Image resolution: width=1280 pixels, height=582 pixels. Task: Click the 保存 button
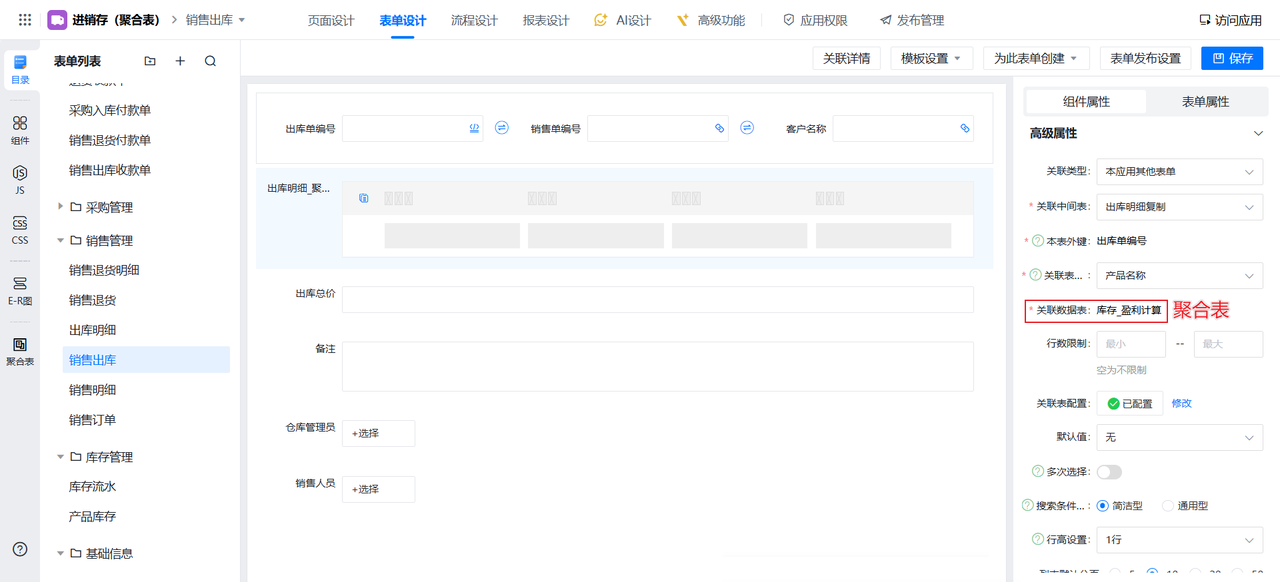[1231, 58]
